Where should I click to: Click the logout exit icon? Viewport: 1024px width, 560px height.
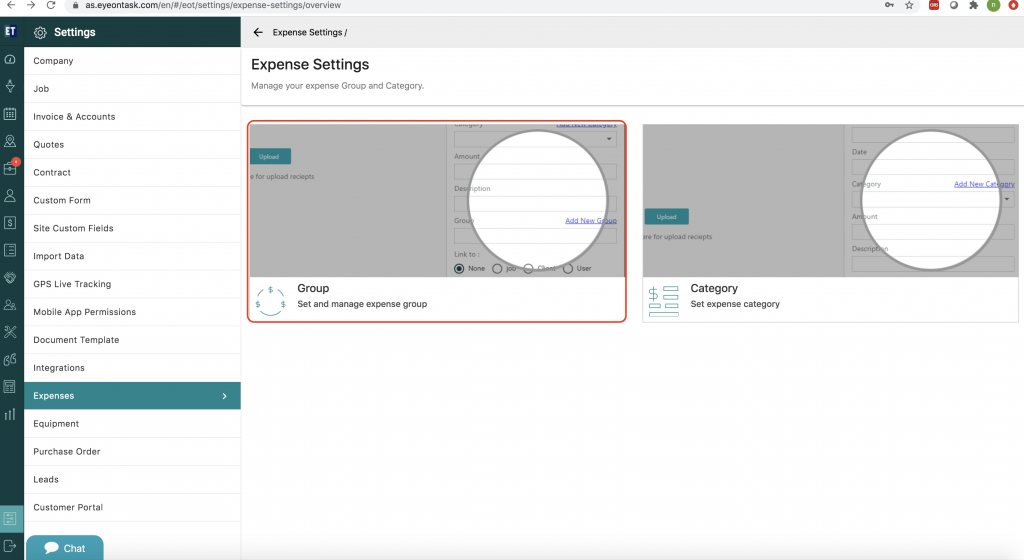(x=10, y=546)
